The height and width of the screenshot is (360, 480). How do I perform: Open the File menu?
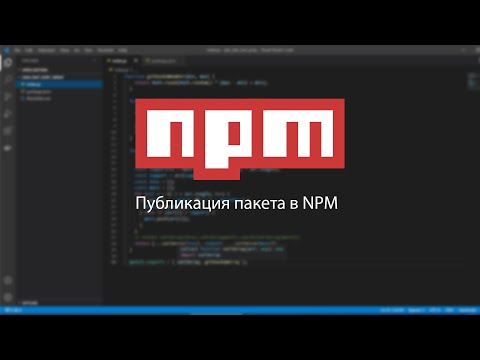(x=17, y=50)
